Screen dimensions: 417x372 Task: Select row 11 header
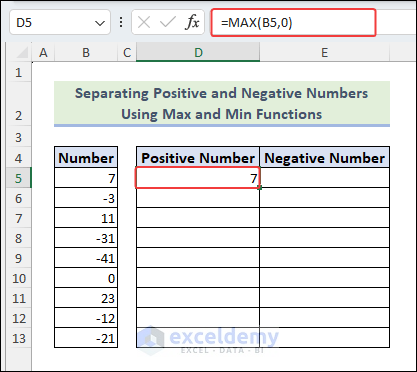(x=19, y=298)
